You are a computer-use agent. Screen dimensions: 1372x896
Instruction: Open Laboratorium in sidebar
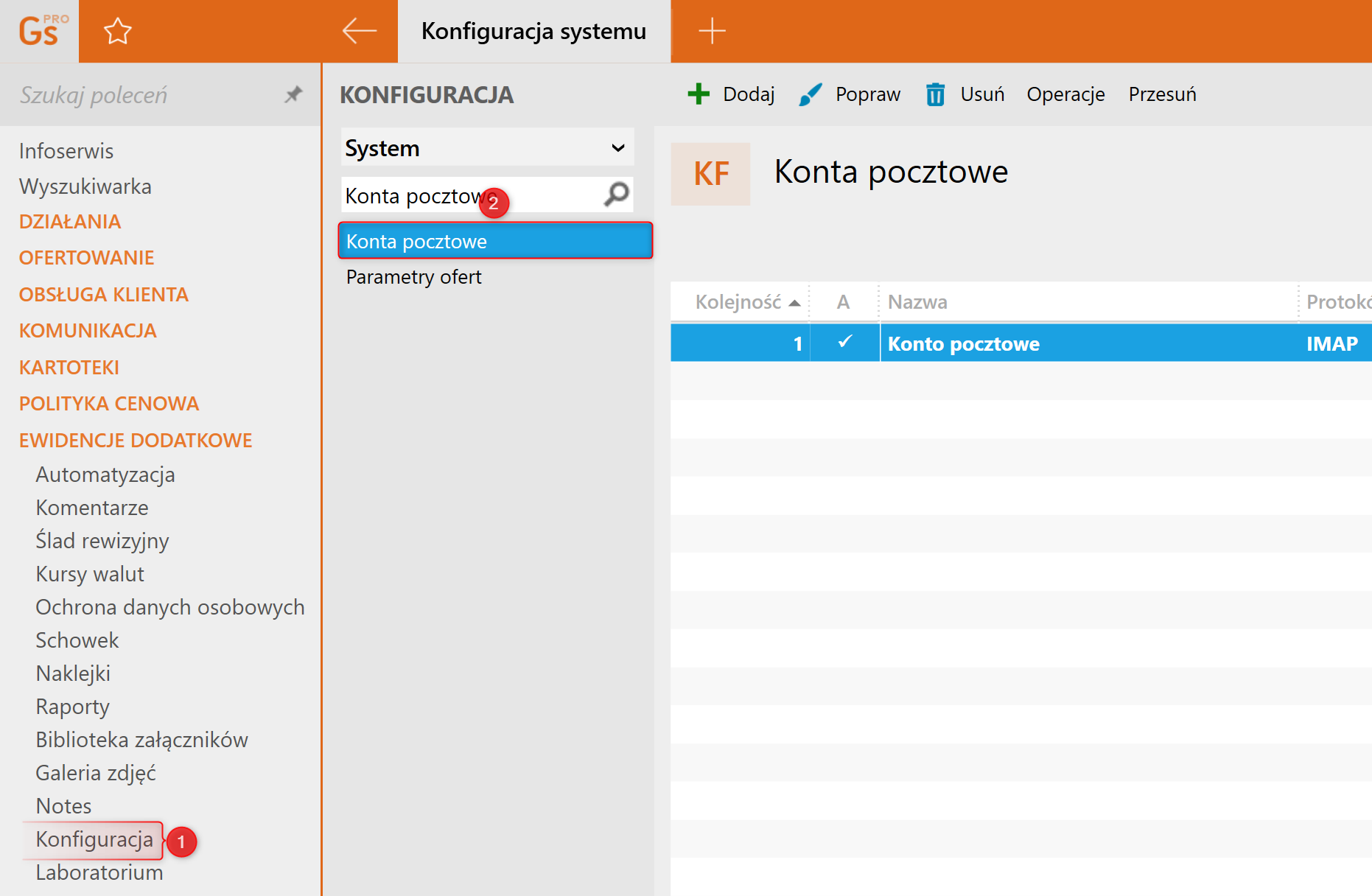(99, 872)
